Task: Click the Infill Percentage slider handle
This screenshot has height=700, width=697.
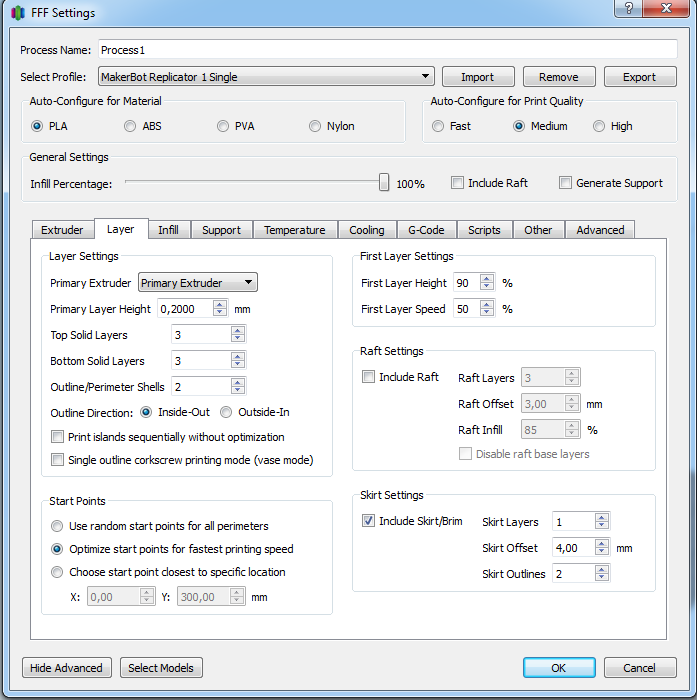Action: click(x=384, y=182)
